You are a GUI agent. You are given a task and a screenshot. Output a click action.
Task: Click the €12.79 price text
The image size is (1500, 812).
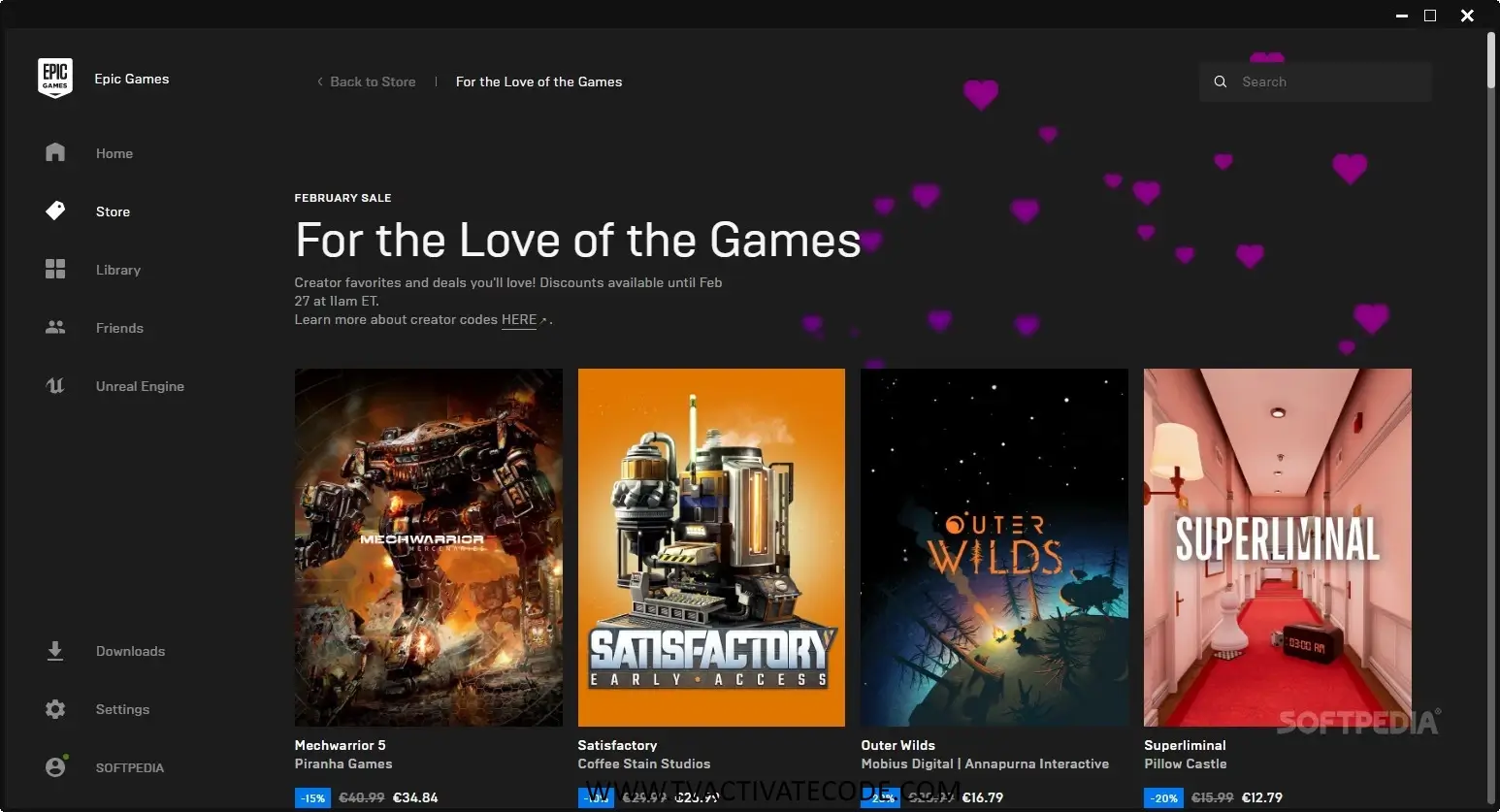tap(1262, 797)
